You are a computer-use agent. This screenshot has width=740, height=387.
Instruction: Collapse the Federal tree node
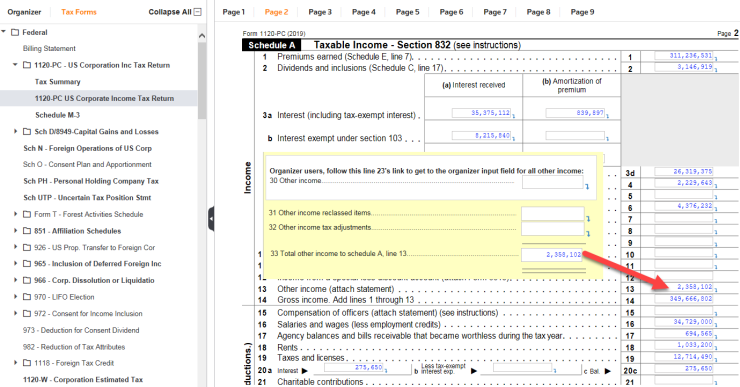(4, 32)
